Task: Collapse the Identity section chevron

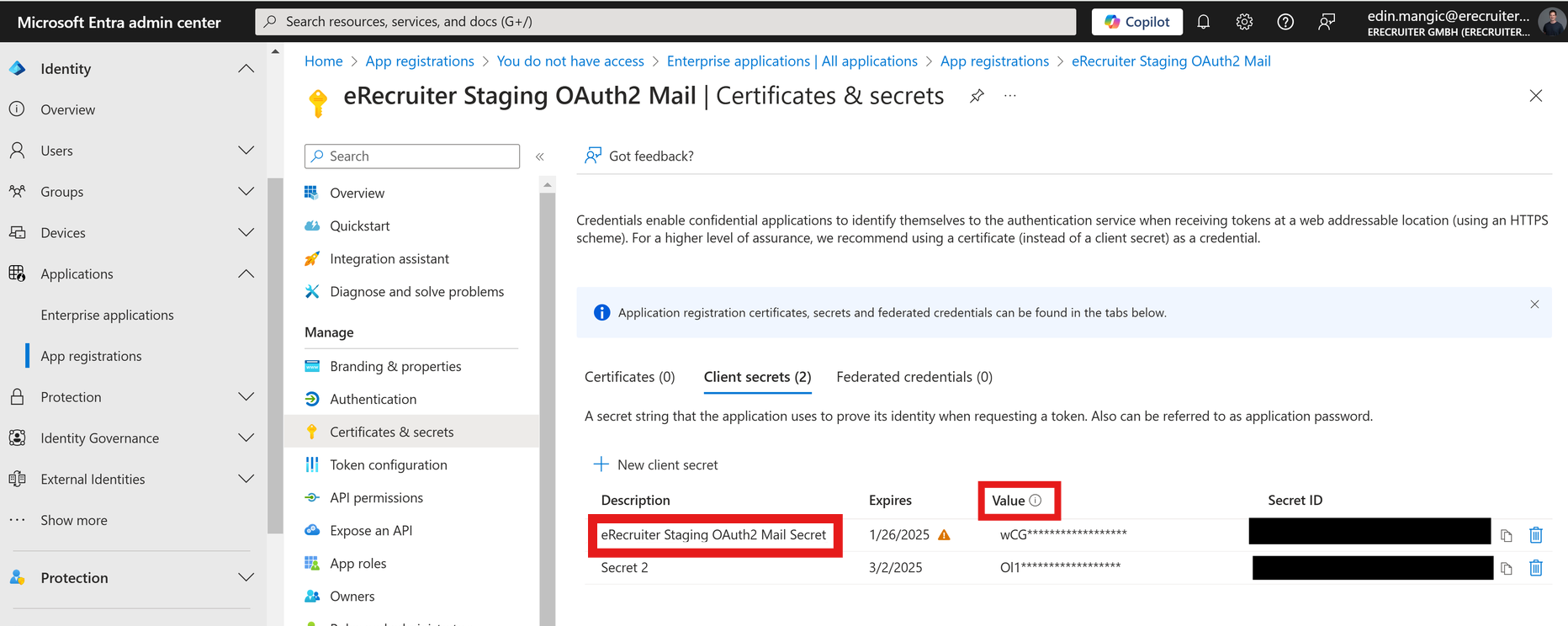Action: pyautogui.click(x=246, y=68)
